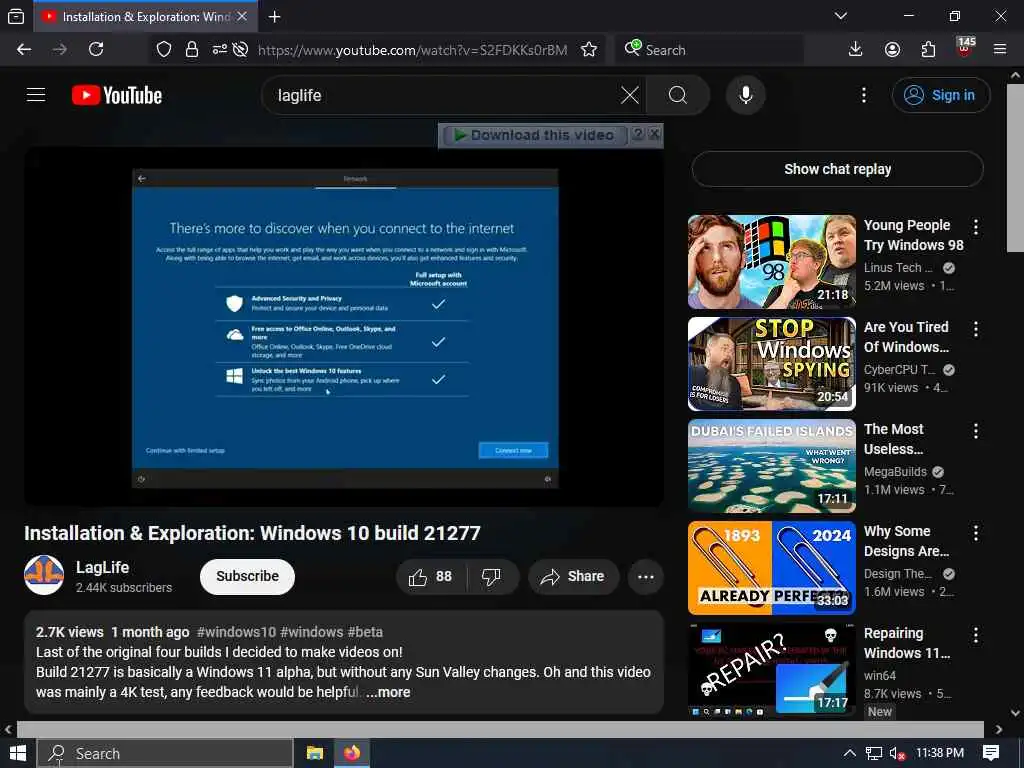1024x768 pixels.
Task: Click the muted volume tray icon
Action: pyautogui.click(x=897, y=754)
